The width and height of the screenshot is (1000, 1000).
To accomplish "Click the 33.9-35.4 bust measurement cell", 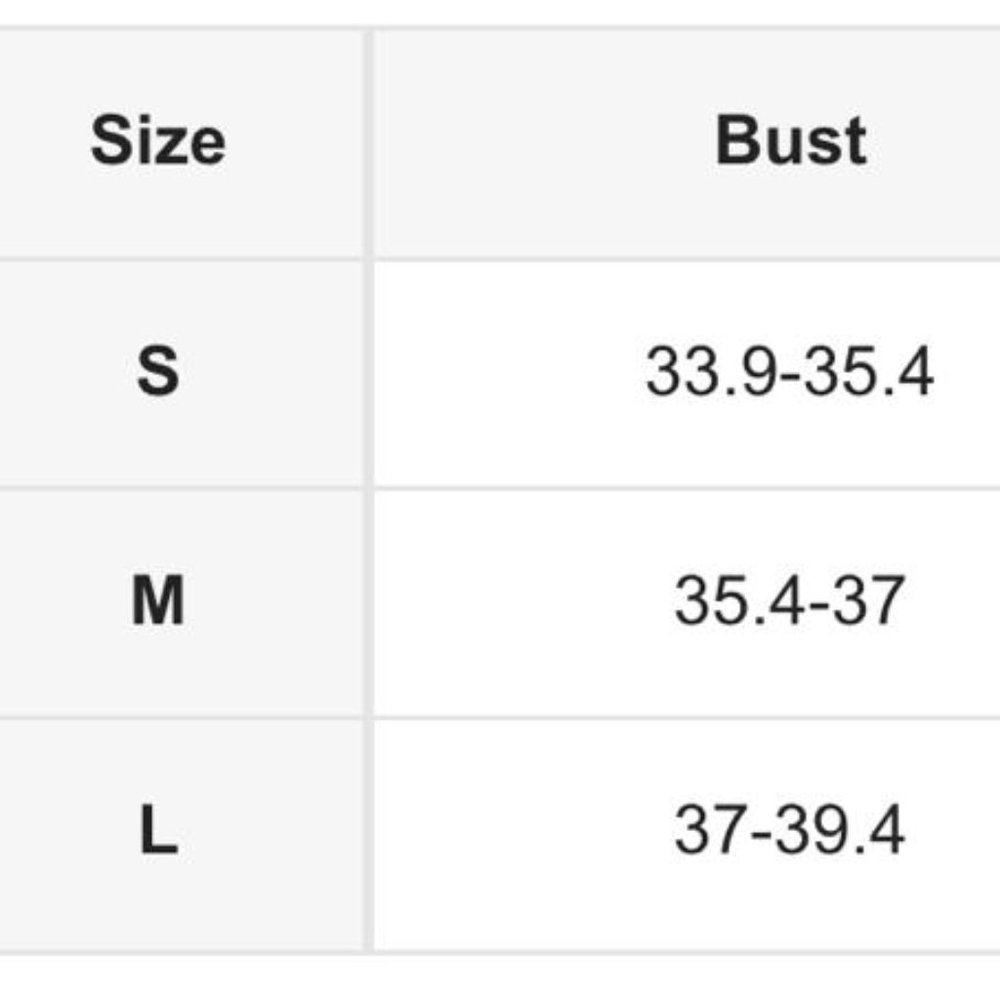I will point(687,373).
